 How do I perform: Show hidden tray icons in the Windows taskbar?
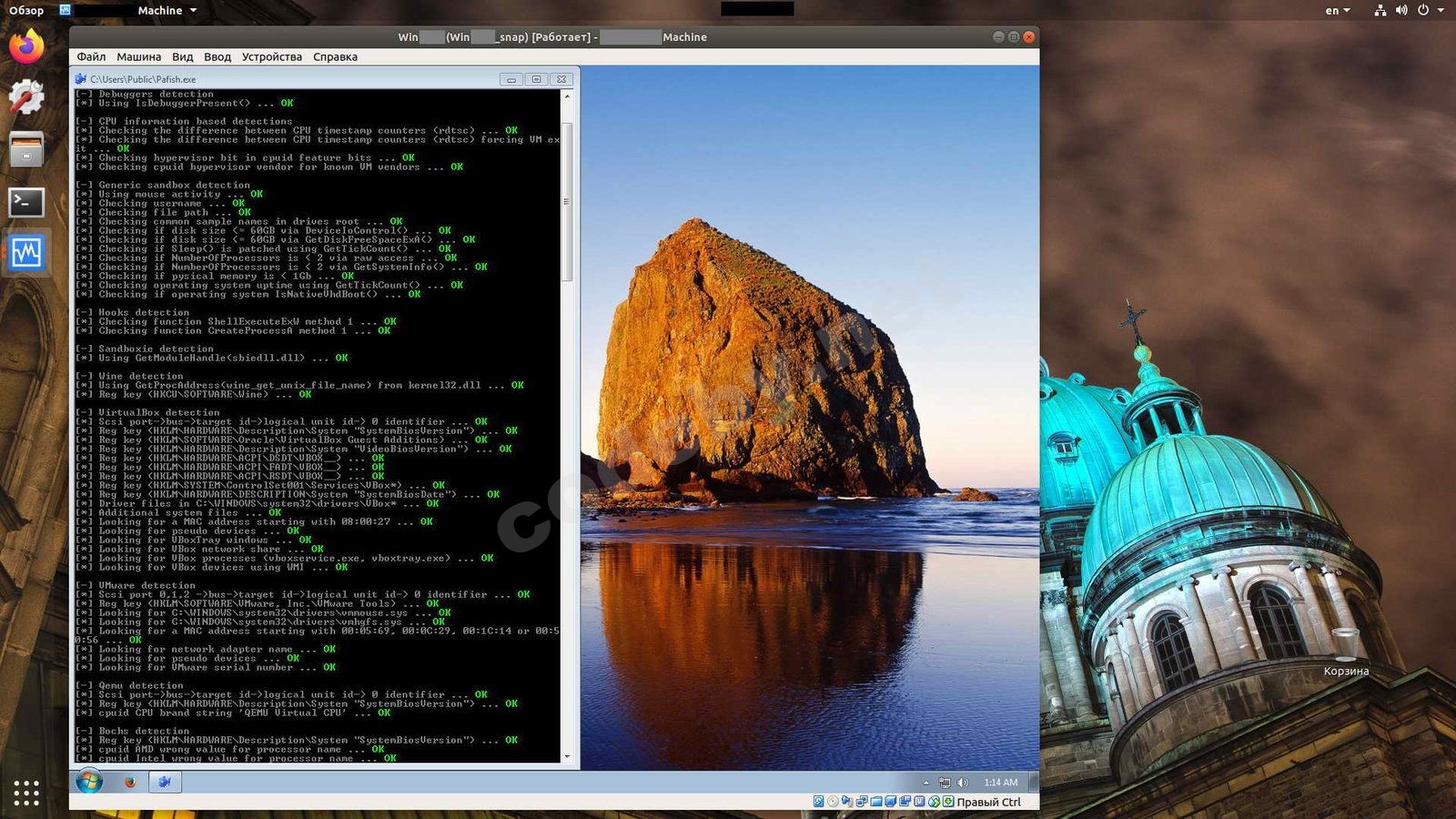[926, 783]
